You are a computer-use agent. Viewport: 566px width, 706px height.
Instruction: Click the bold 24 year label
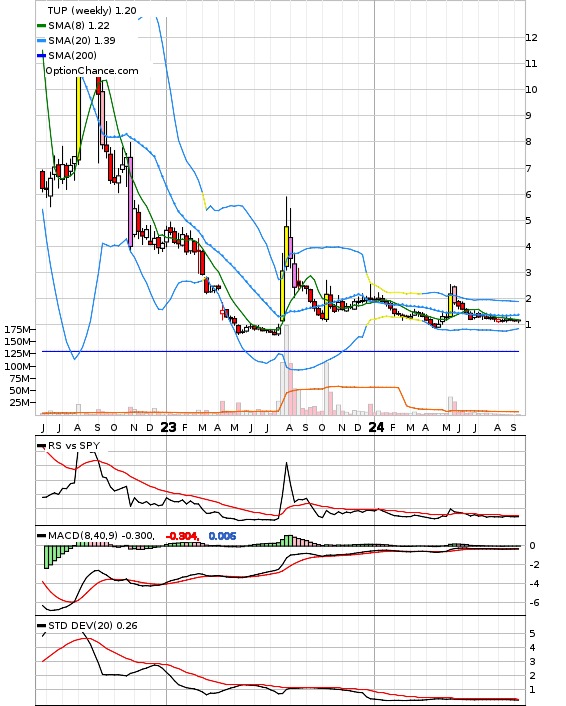(376, 427)
